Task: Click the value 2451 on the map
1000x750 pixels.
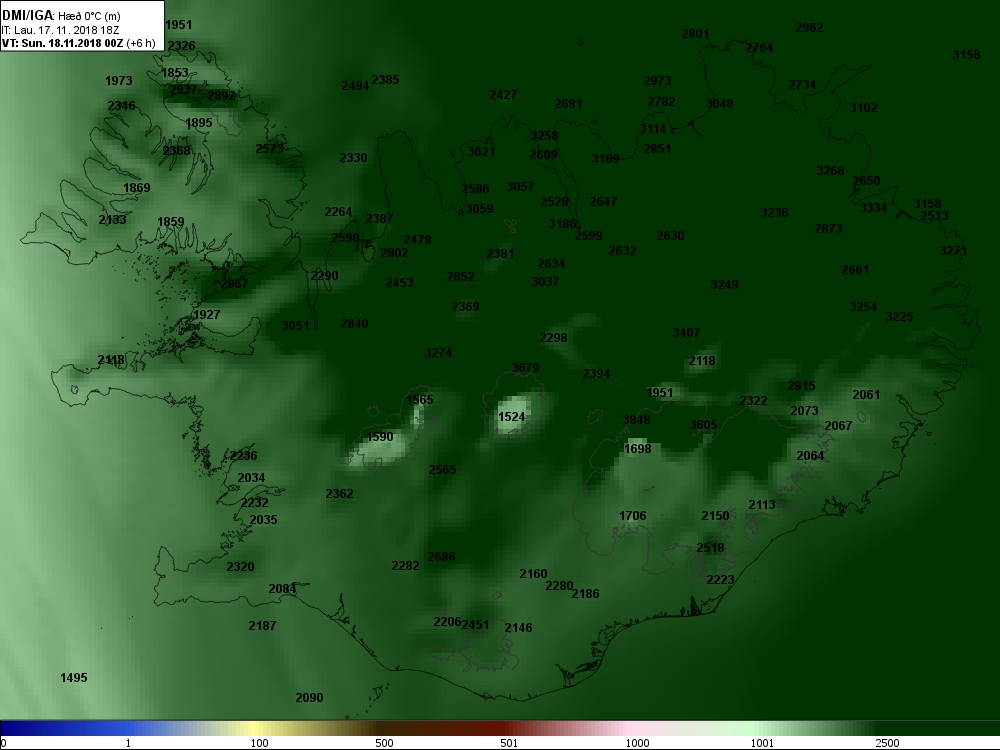Action: [475, 625]
